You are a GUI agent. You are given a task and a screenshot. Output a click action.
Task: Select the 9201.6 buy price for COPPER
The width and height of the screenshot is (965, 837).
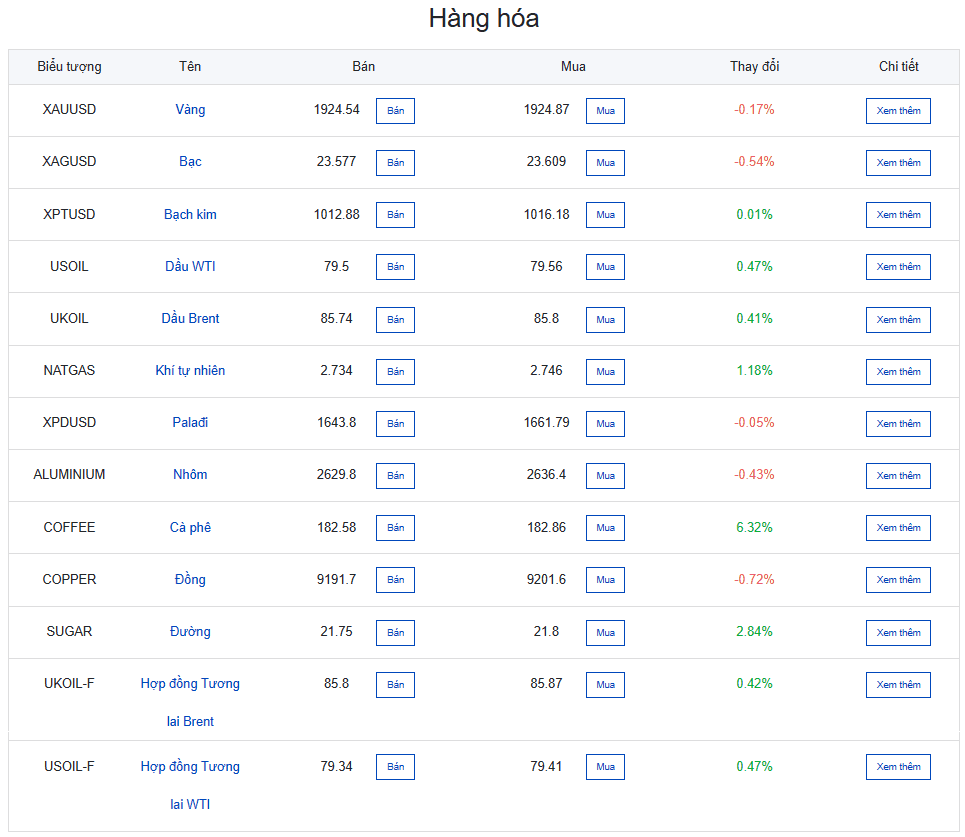pos(547,579)
